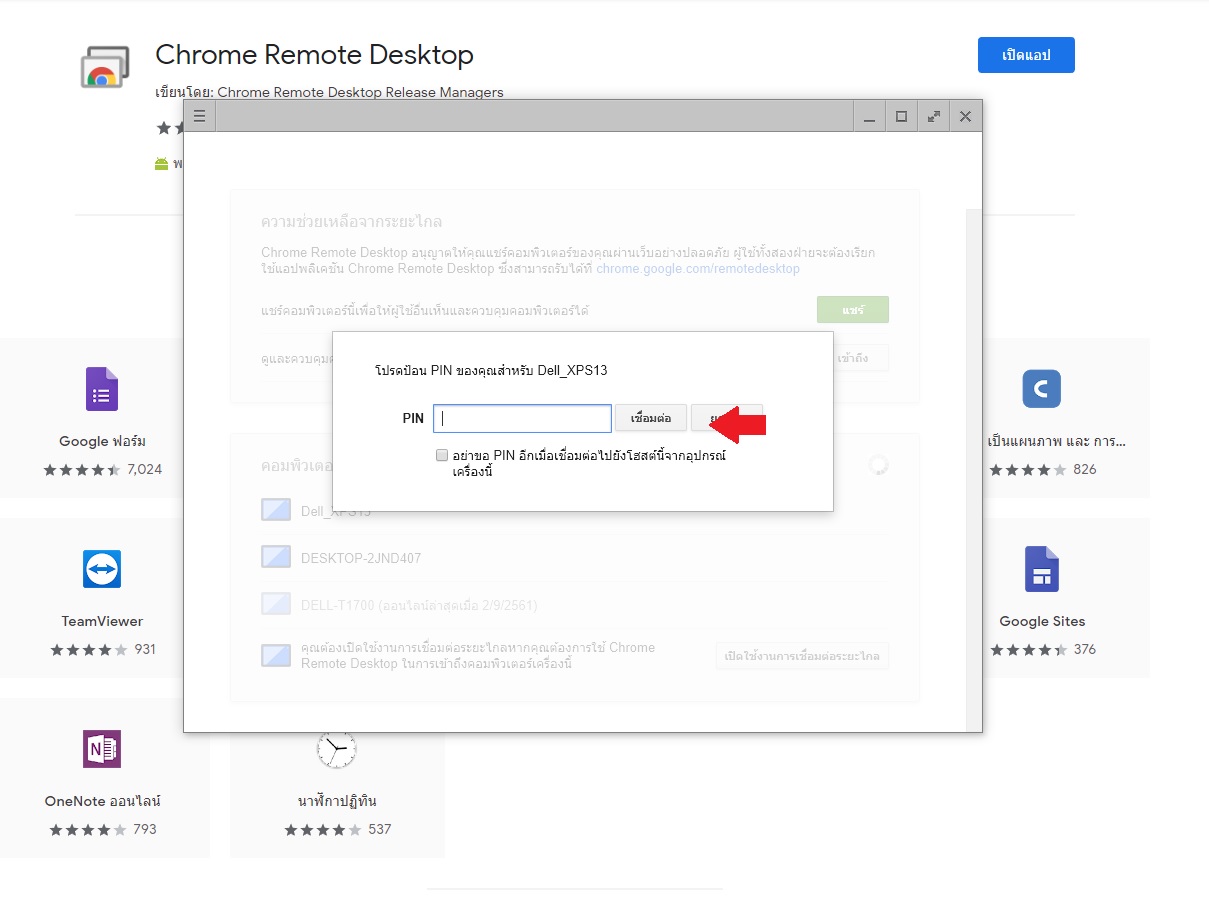Click the 7,024 rating count
Viewport: 1209px width, 899px height.
pyautogui.click(x=144, y=469)
